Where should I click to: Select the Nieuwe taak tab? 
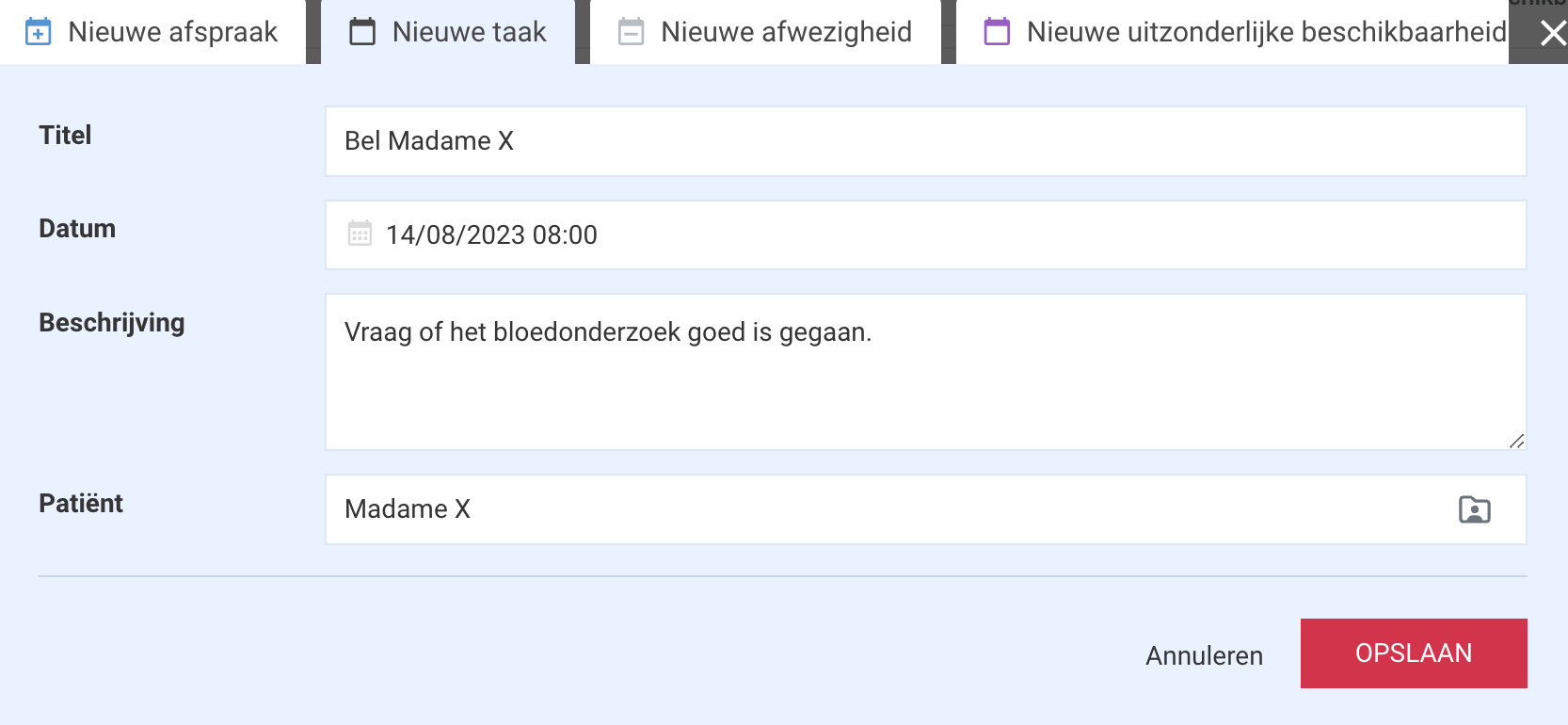(x=448, y=32)
